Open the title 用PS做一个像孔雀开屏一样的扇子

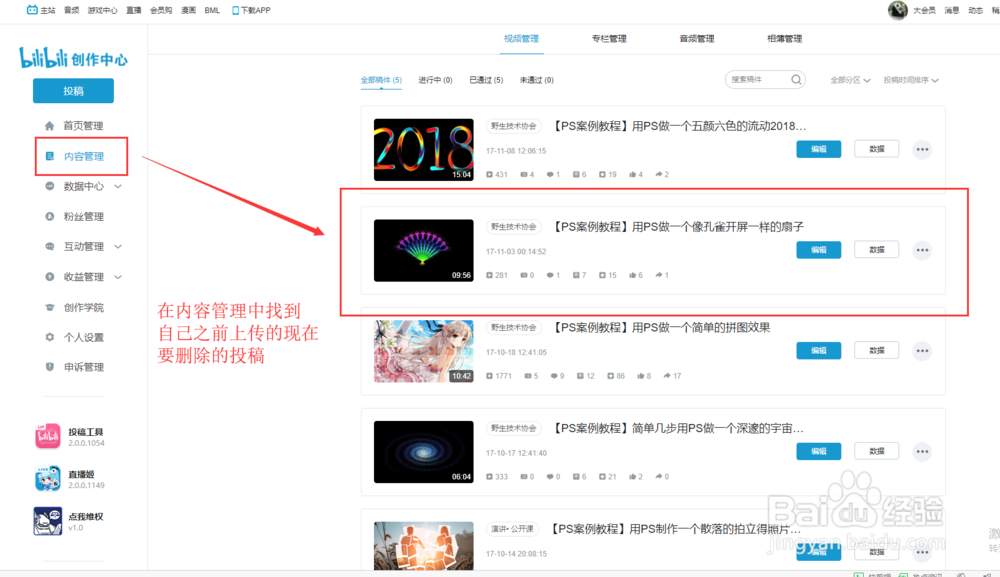[x=677, y=226]
